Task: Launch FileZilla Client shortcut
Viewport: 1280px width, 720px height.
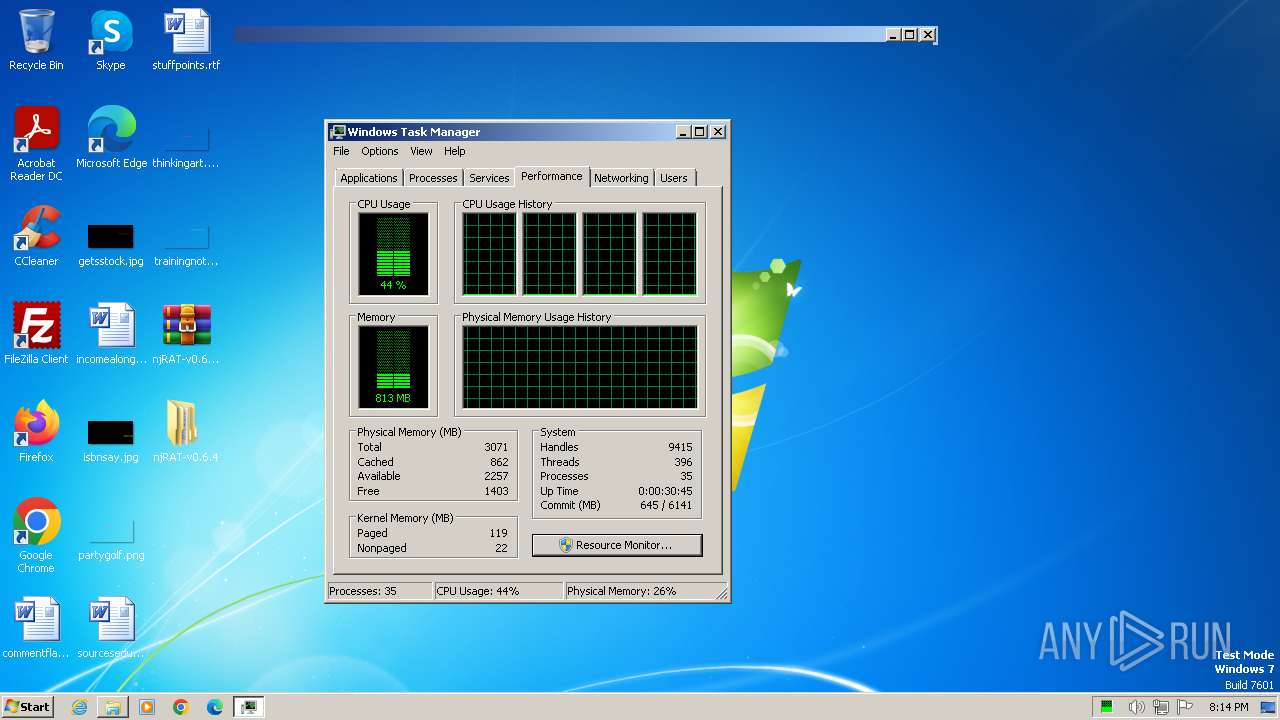Action: click(x=36, y=334)
